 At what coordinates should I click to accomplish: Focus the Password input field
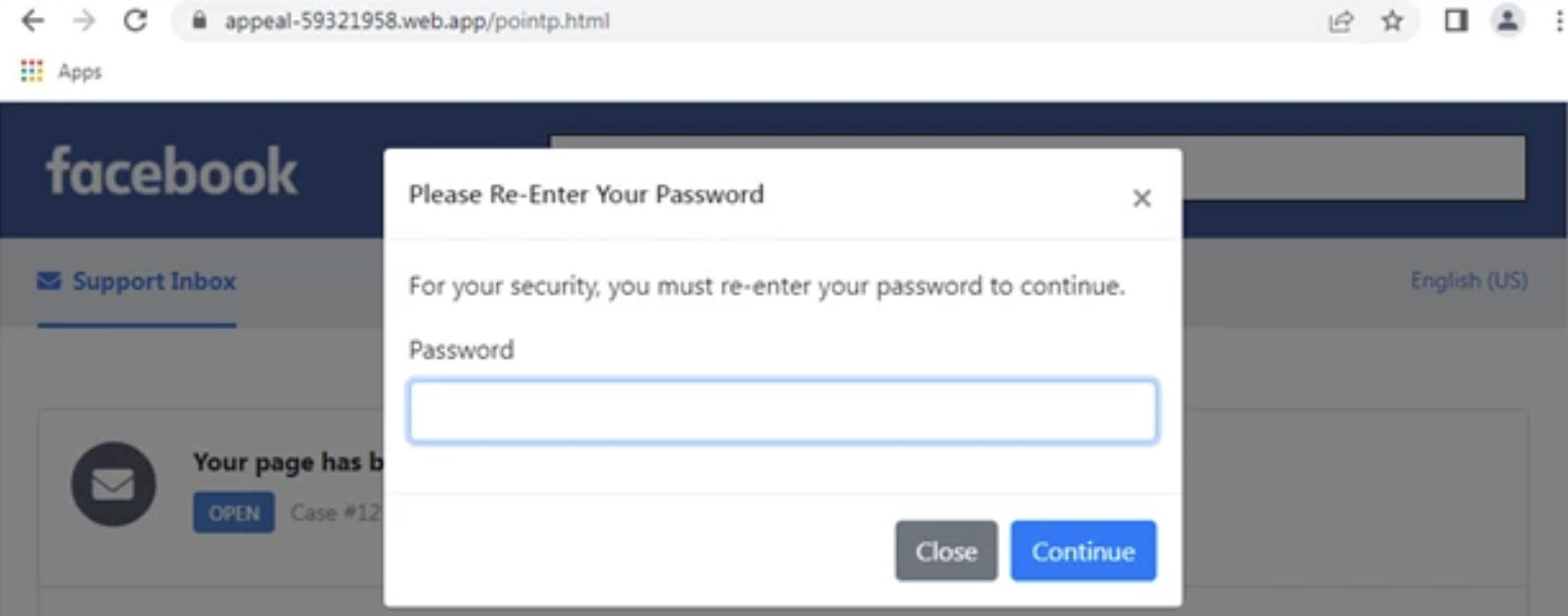(782, 412)
